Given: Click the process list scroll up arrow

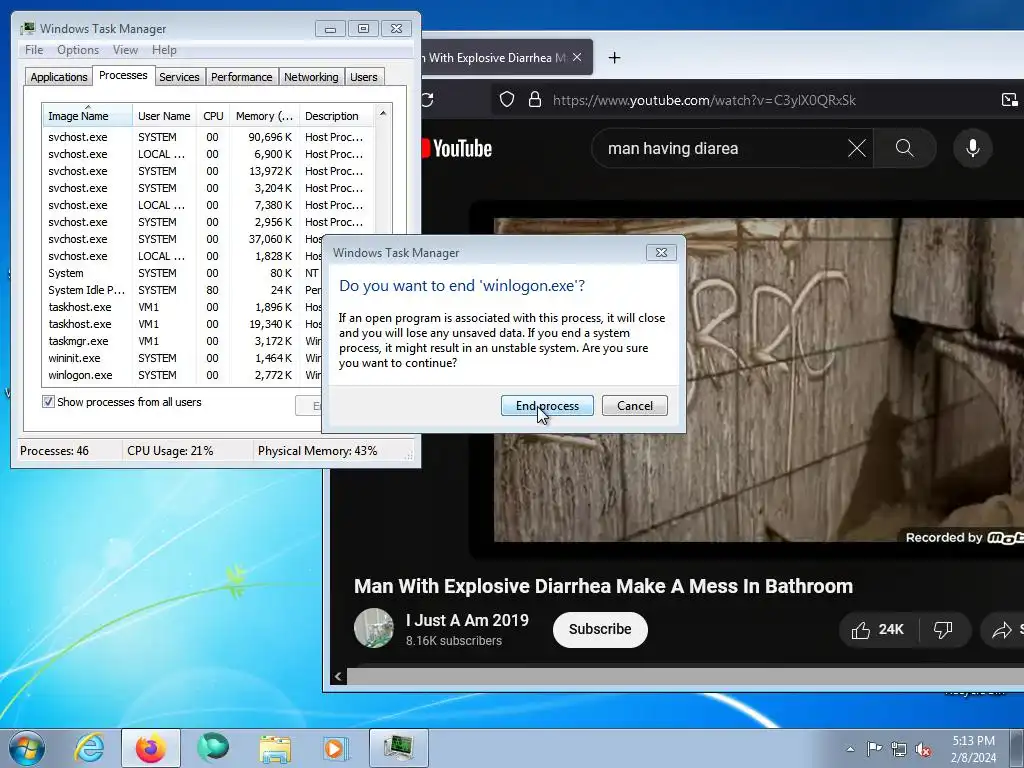Looking at the screenshot, I should point(383,113).
